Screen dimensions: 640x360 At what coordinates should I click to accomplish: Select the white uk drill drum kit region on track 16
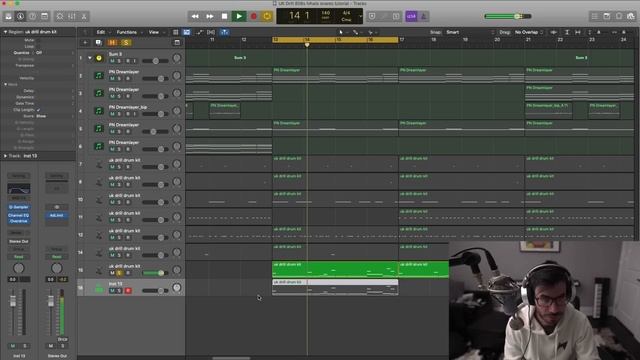(x=335, y=287)
